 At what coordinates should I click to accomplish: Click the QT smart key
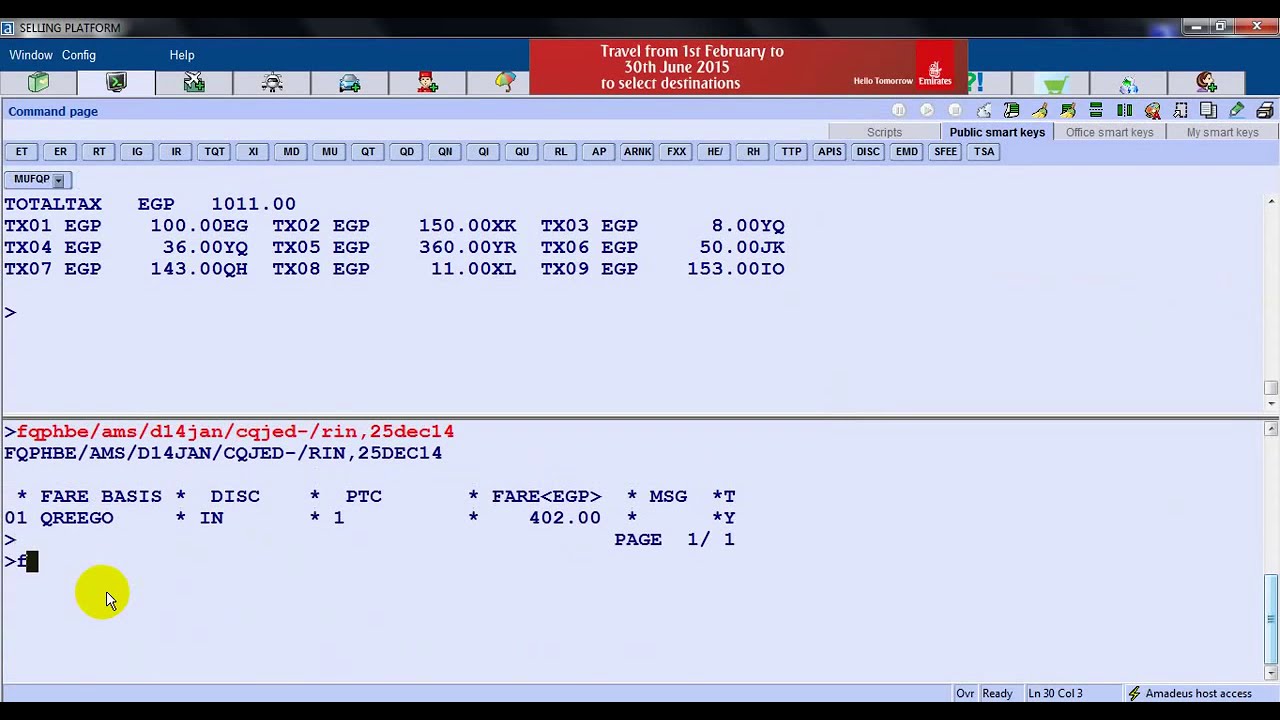tap(368, 152)
